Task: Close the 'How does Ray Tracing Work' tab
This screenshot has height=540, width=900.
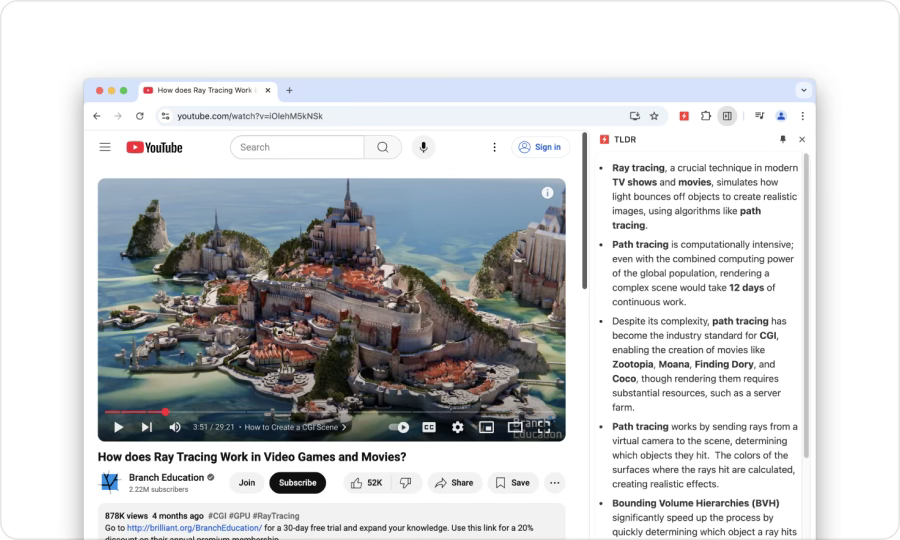Action: point(267,90)
